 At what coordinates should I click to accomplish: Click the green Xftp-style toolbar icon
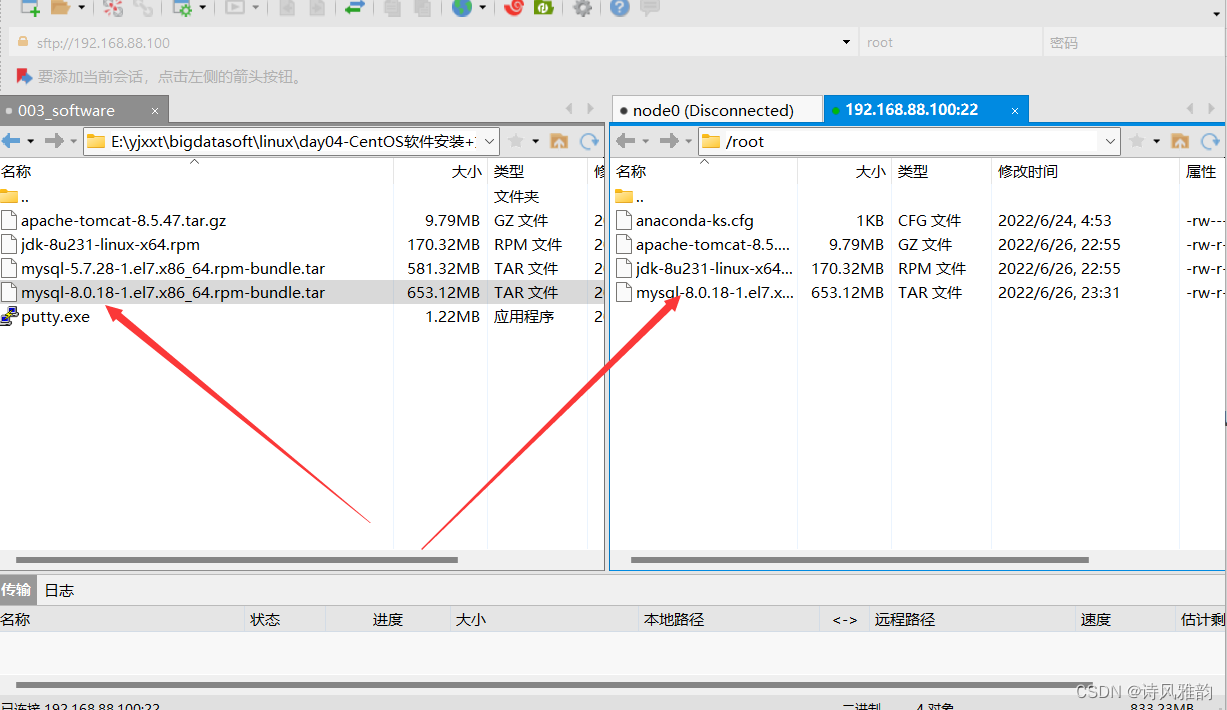tap(544, 8)
